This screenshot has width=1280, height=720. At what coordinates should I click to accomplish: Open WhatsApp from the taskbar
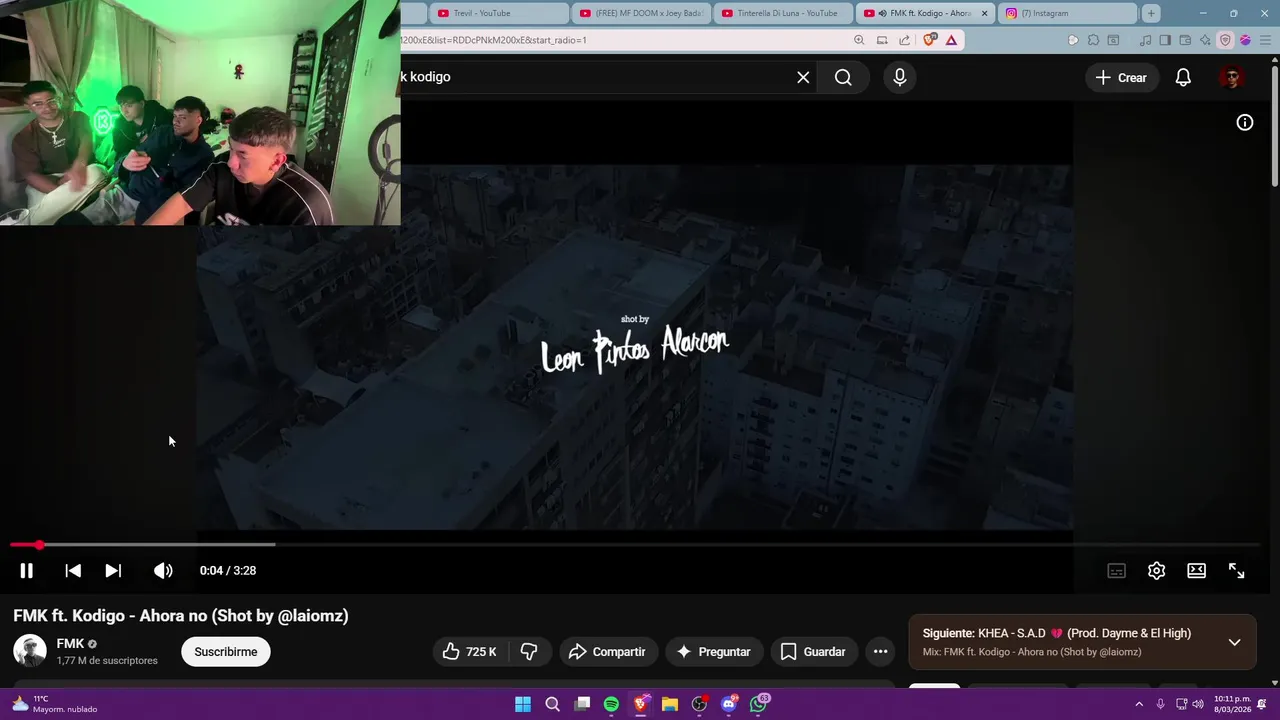[x=759, y=704]
